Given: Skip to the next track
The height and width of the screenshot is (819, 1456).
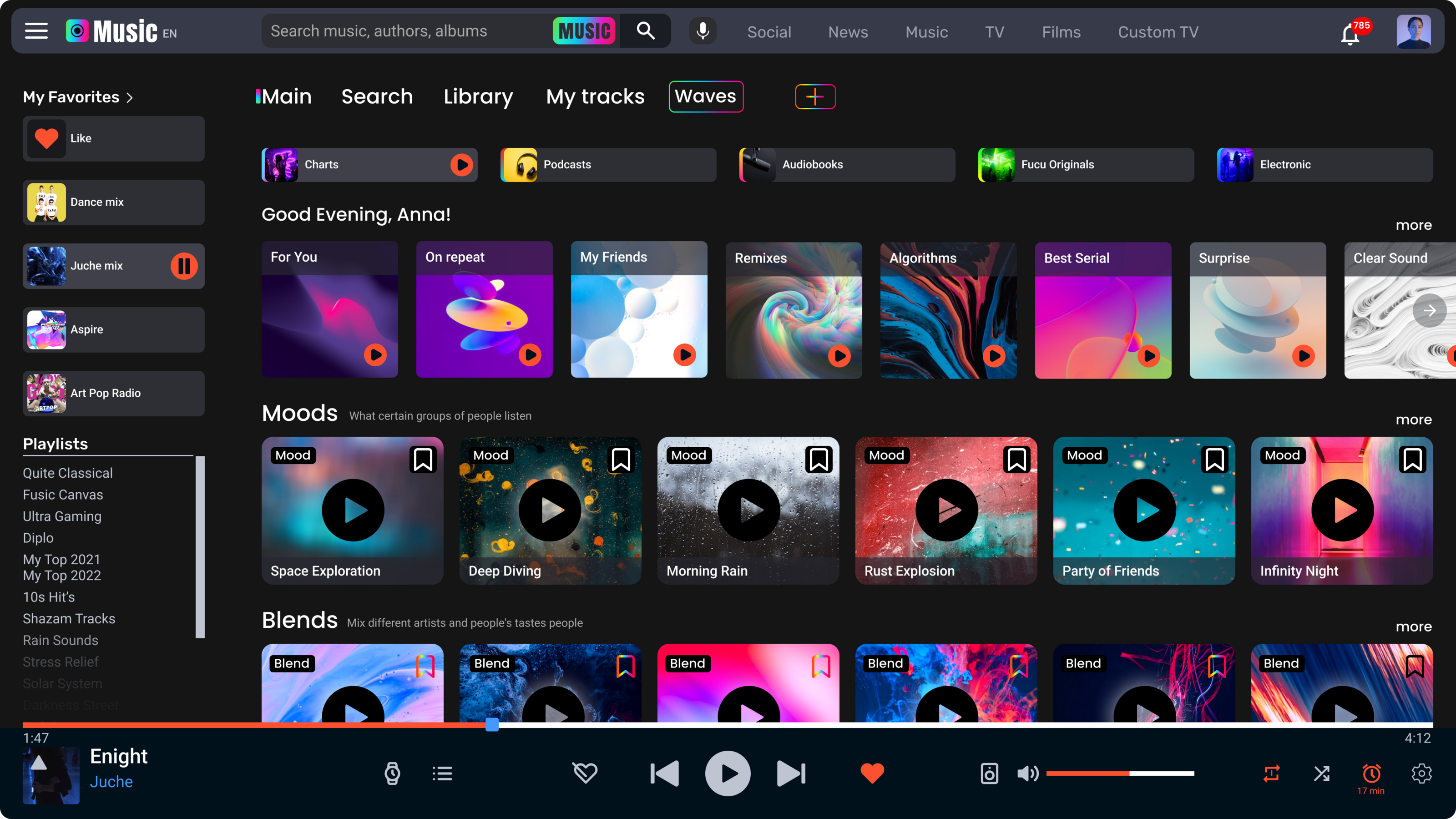Looking at the screenshot, I should (791, 773).
